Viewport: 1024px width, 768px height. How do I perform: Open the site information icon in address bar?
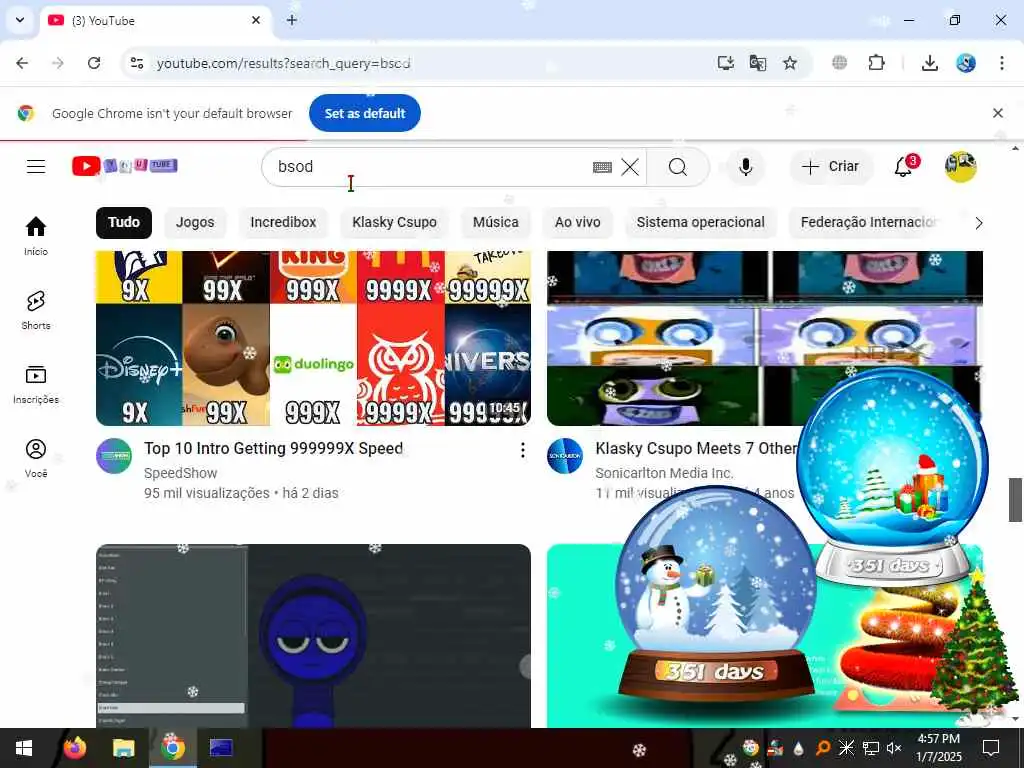tap(136, 63)
